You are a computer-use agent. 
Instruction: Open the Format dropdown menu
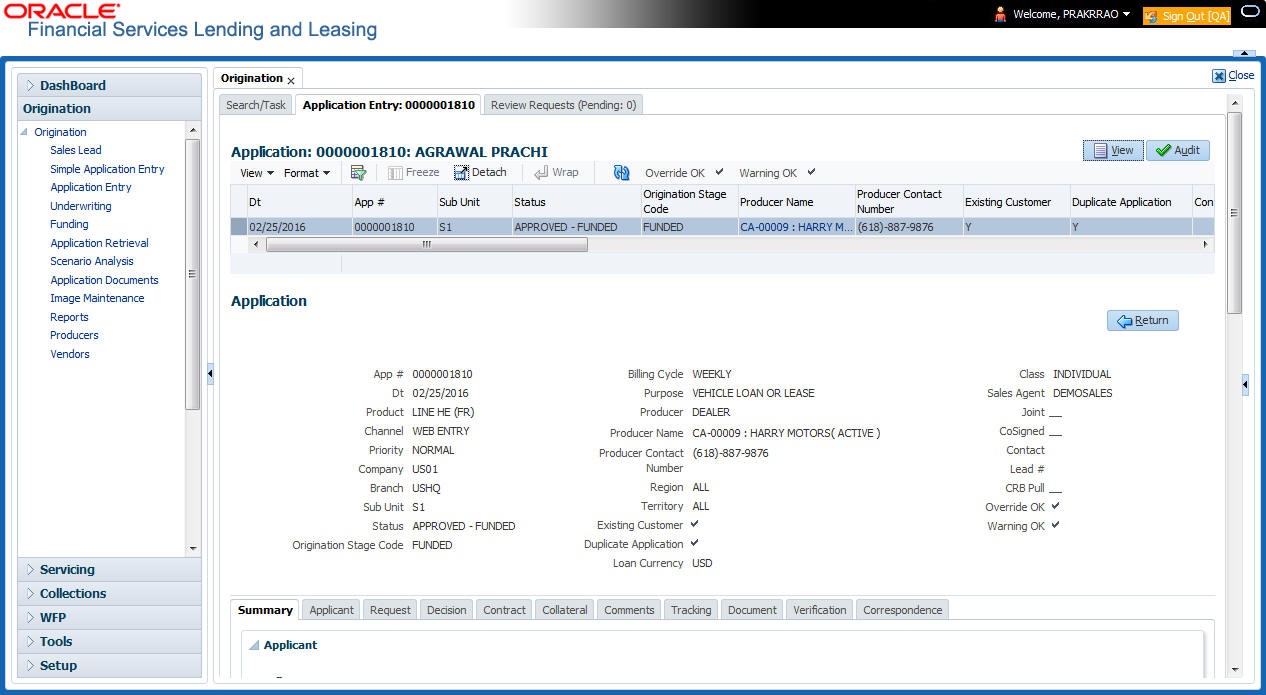coord(307,173)
